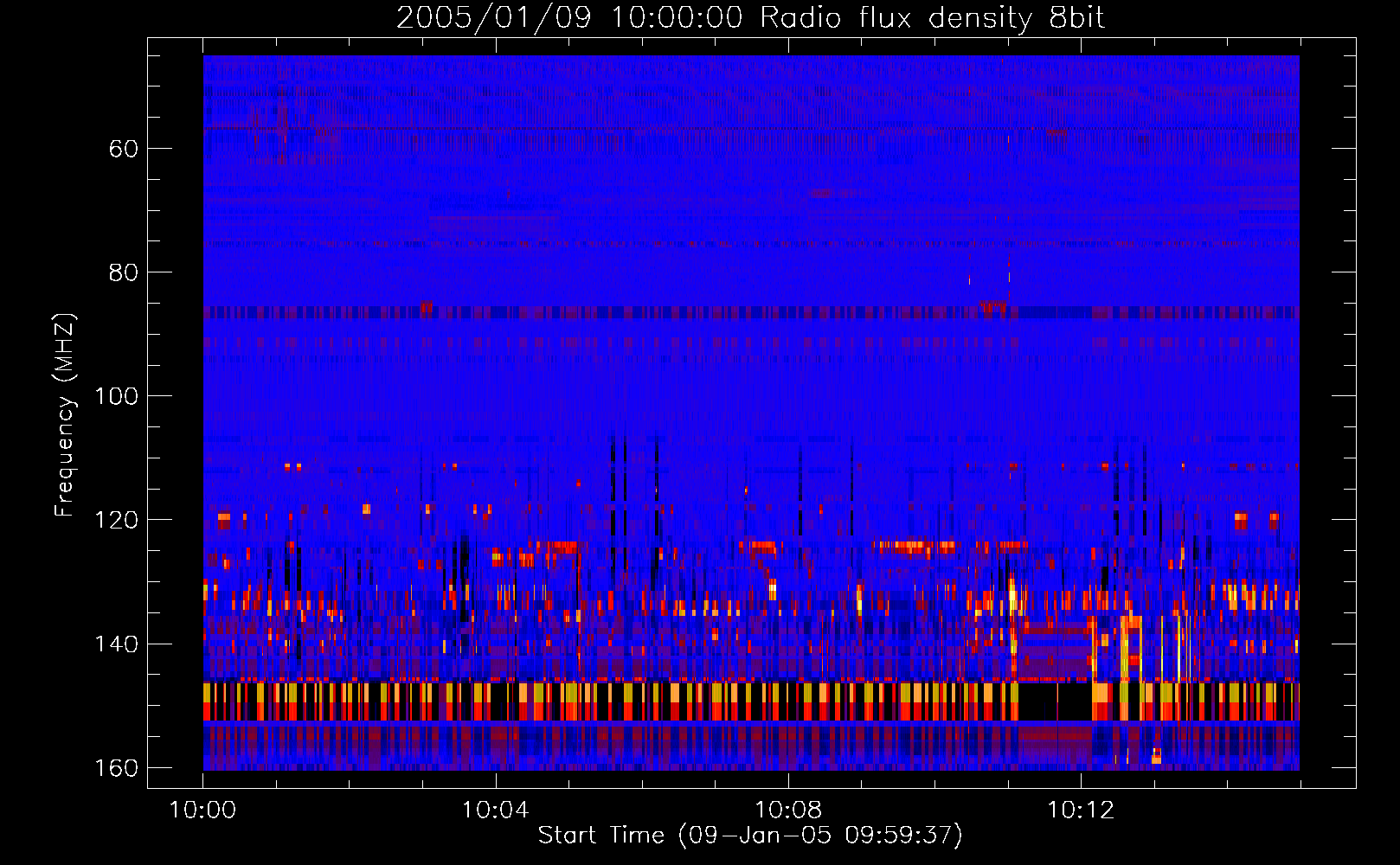The height and width of the screenshot is (865, 1400).
Task: Click the 10:08 time tick label
Action: point(788,811)
